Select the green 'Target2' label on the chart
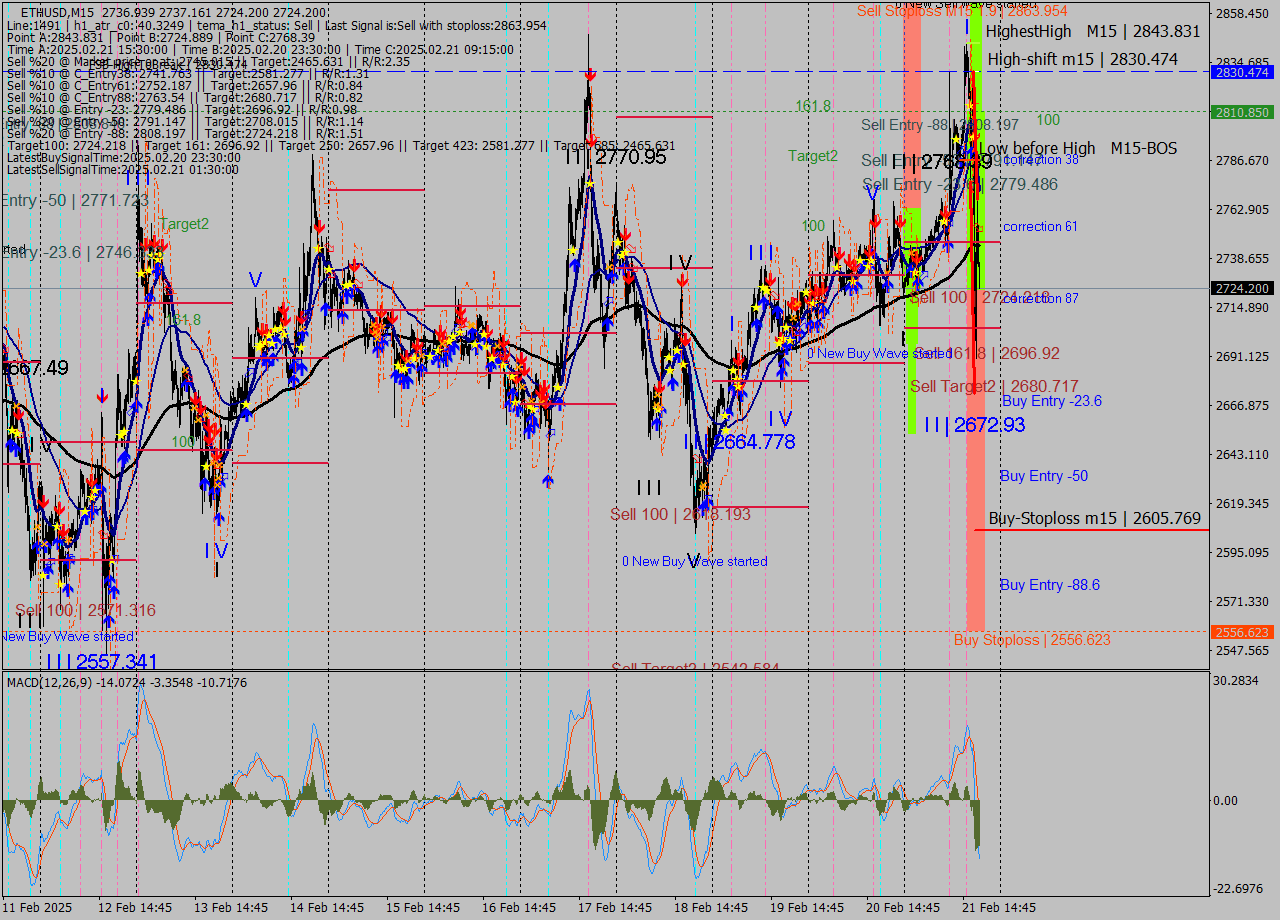 click(184, 224)
